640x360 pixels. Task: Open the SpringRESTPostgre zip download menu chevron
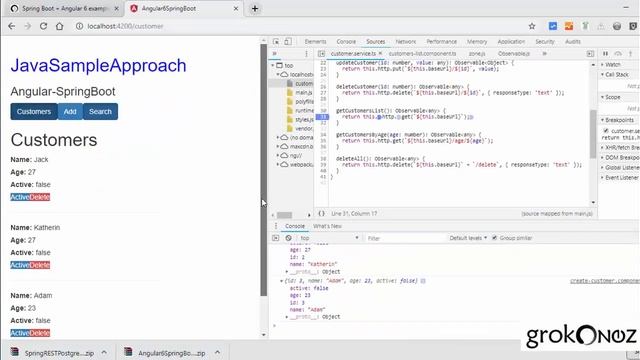pos(104,353)
